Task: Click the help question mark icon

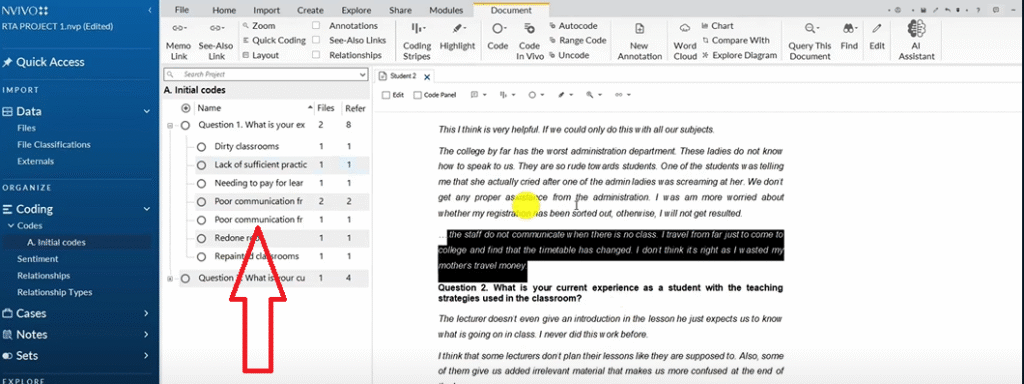Action: click(978, 10)
